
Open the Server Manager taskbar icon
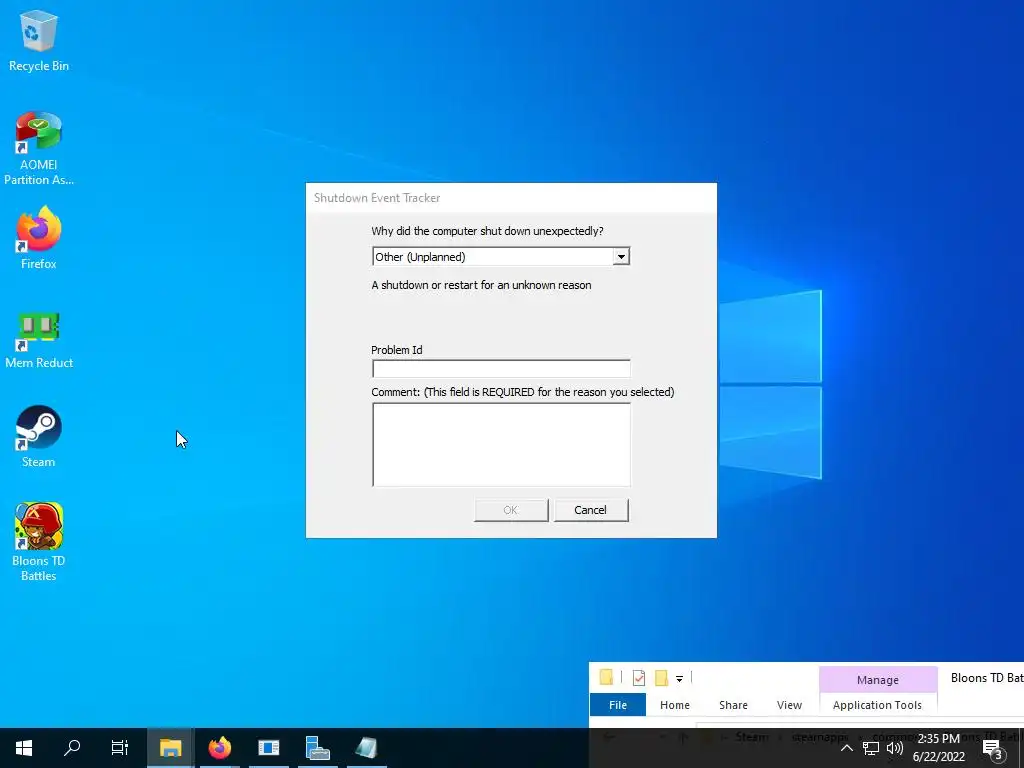tap(317, 748)
